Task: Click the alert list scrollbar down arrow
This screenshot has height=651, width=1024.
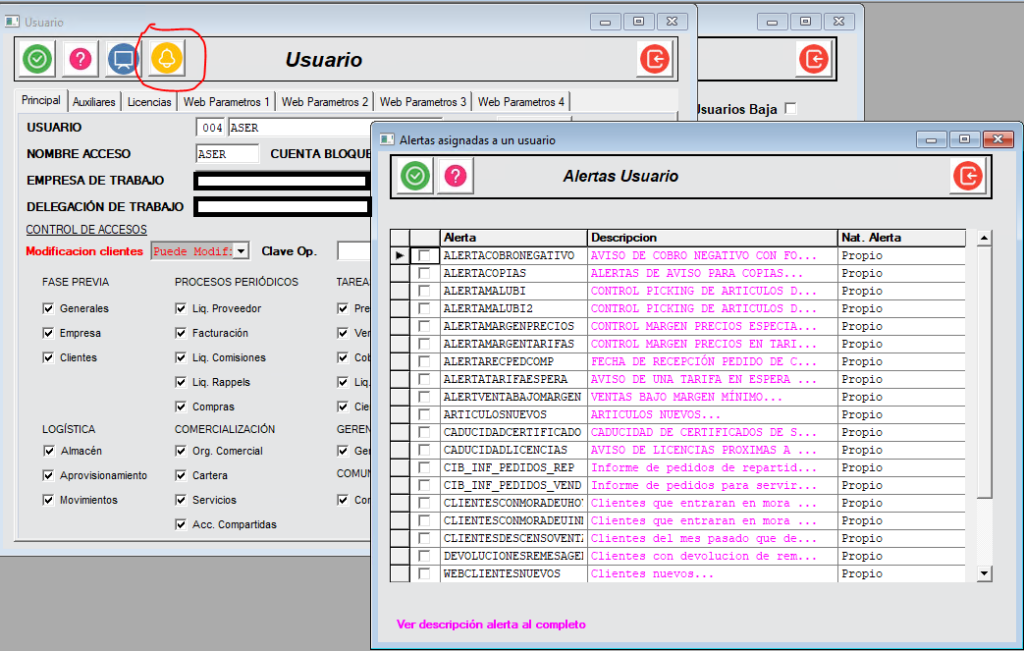Action: [x=984, y=573]
